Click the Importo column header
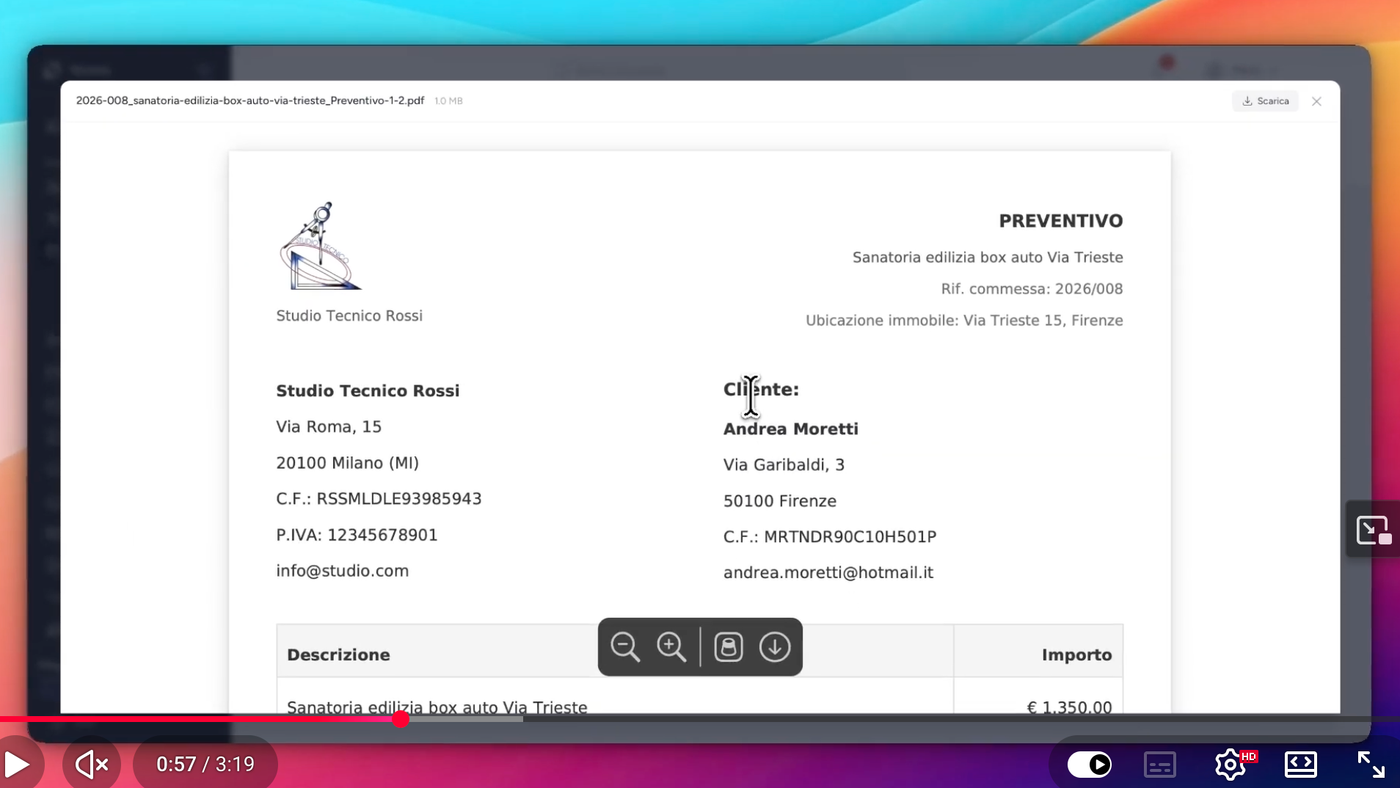This screenshot has height=788, width=1400. pos(1077,655)
